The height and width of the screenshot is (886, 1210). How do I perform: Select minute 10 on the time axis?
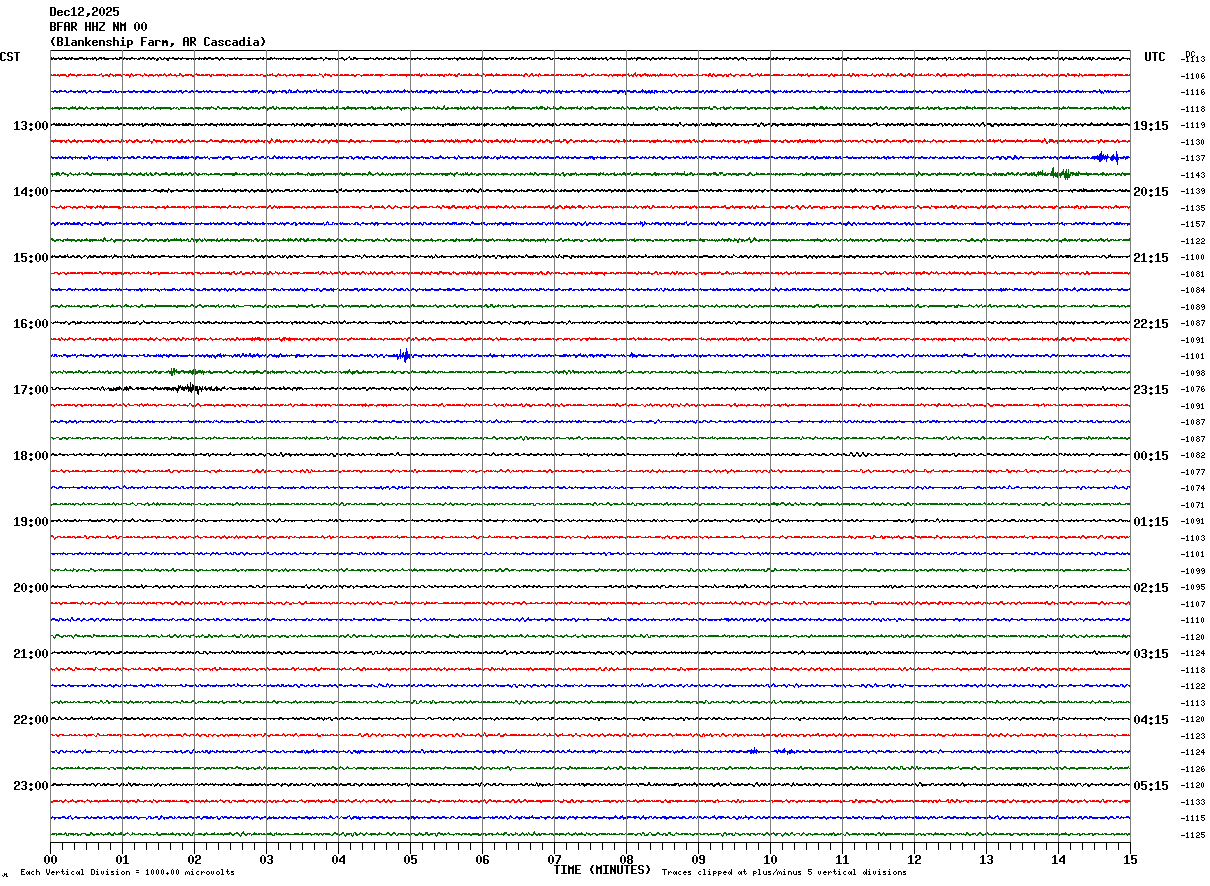tap(770, 859)
